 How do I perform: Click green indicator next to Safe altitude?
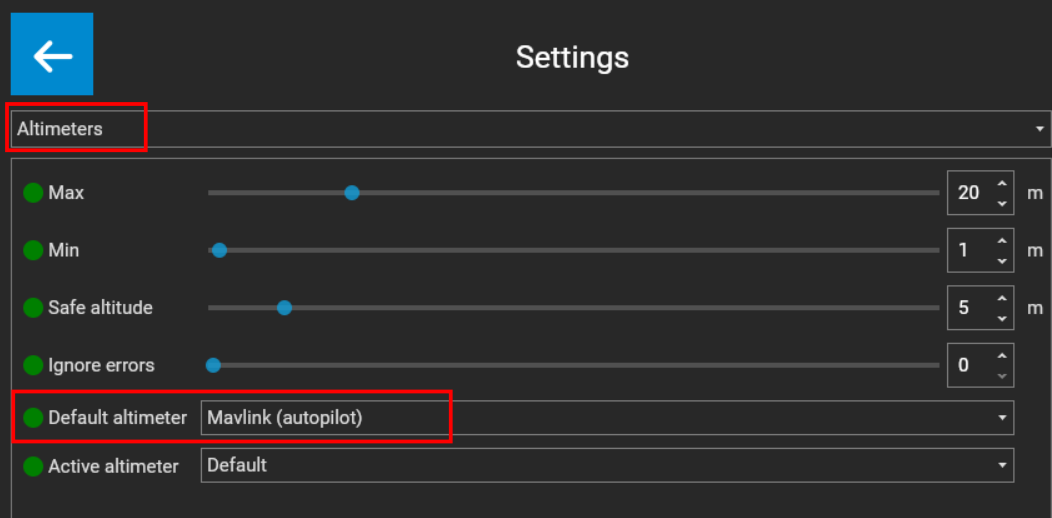pyautogui.click(x=33, y=308)
